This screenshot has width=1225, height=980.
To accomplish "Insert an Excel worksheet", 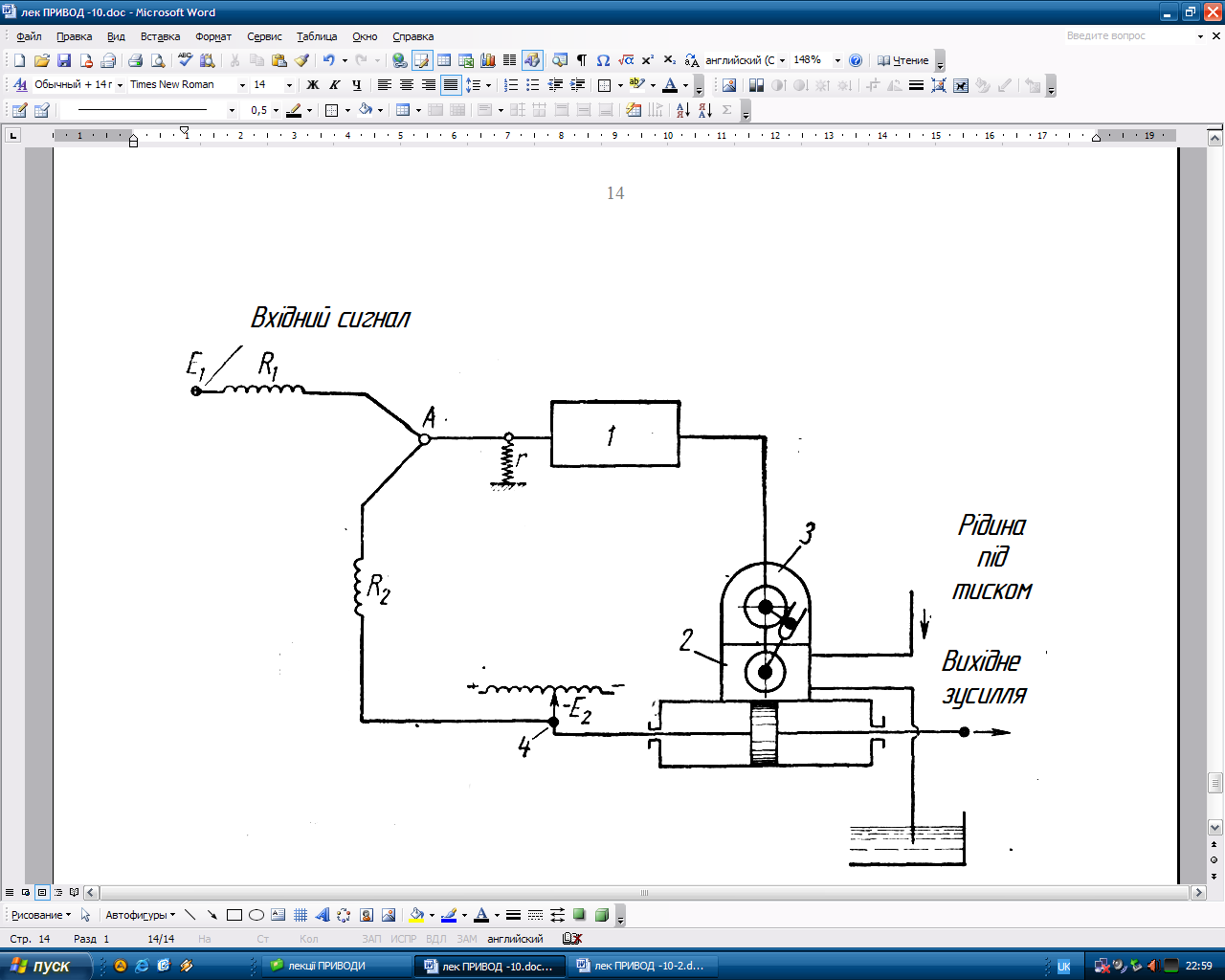I will pos(466,60).
